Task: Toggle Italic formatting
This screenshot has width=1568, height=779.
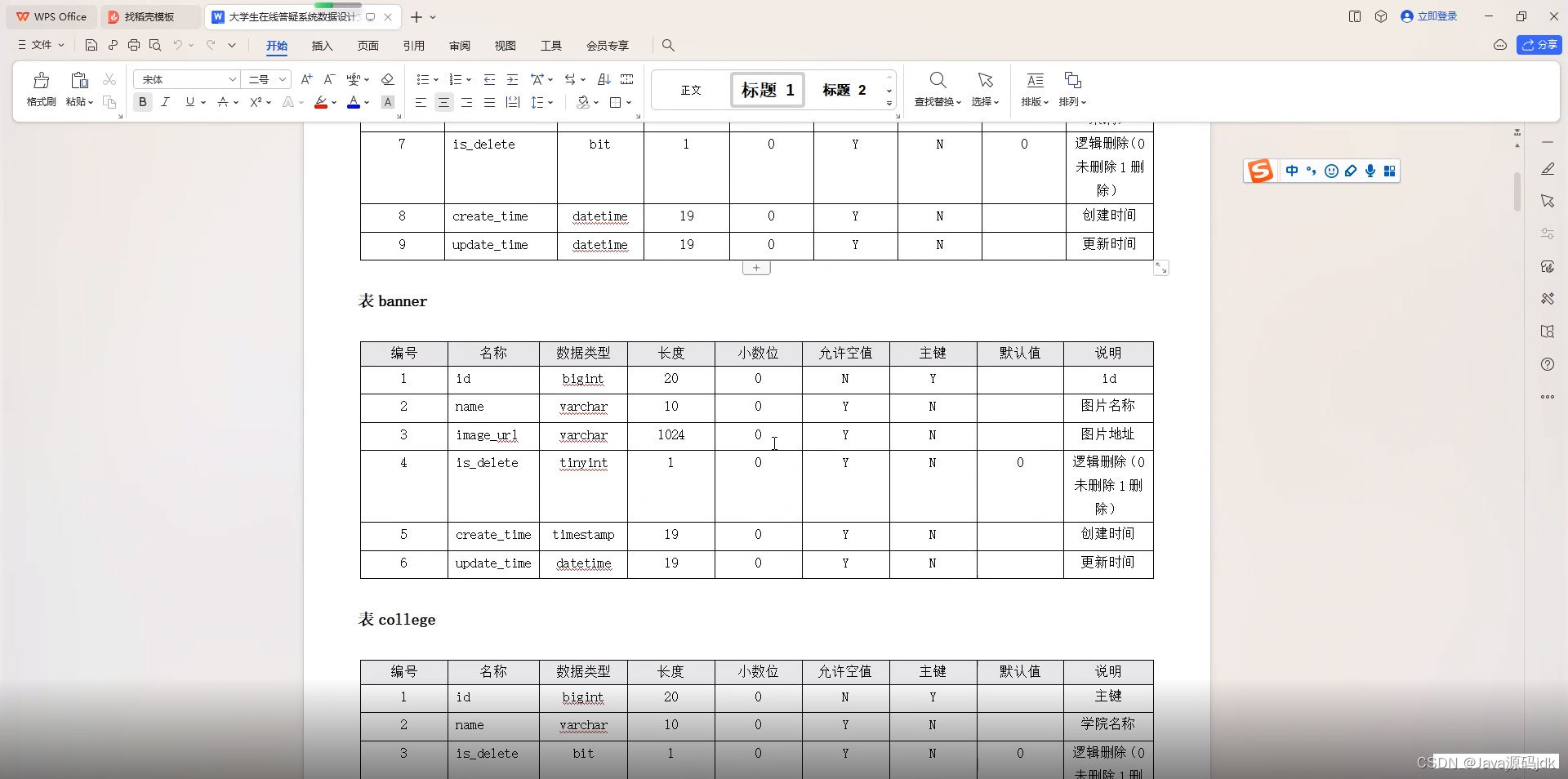Action: (x=166, y=102)
